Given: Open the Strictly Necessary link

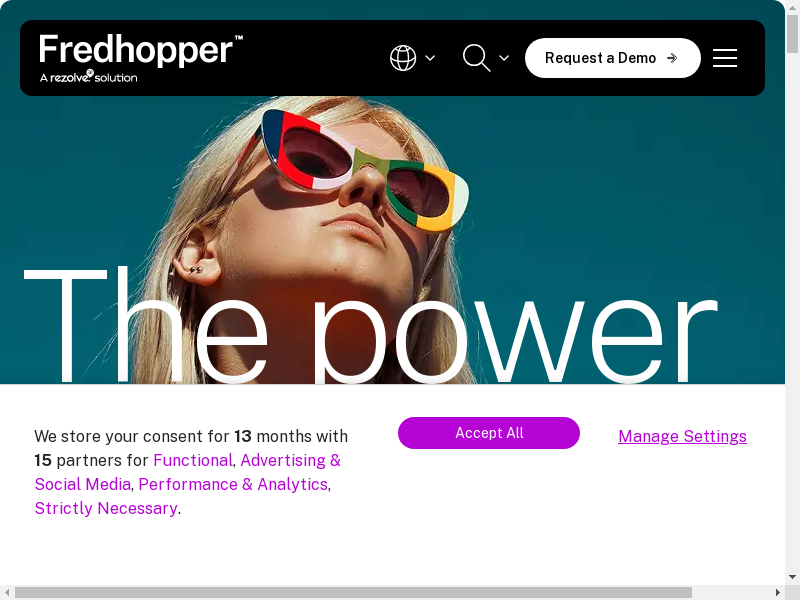Looking at the screenshot, I should tap(106, 508).
